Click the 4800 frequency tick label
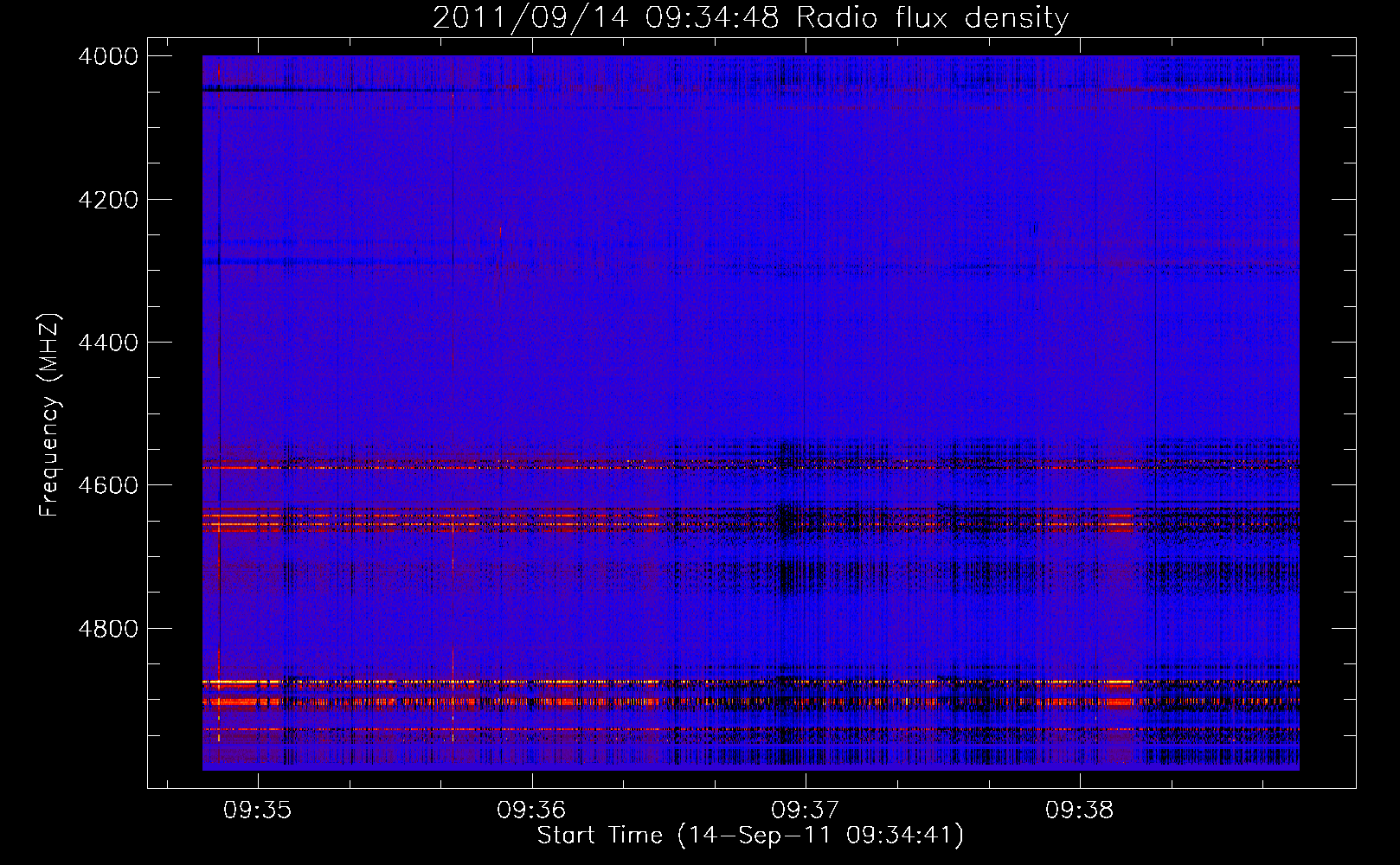This screenshot has width=1400, height=865. (108, 629)
